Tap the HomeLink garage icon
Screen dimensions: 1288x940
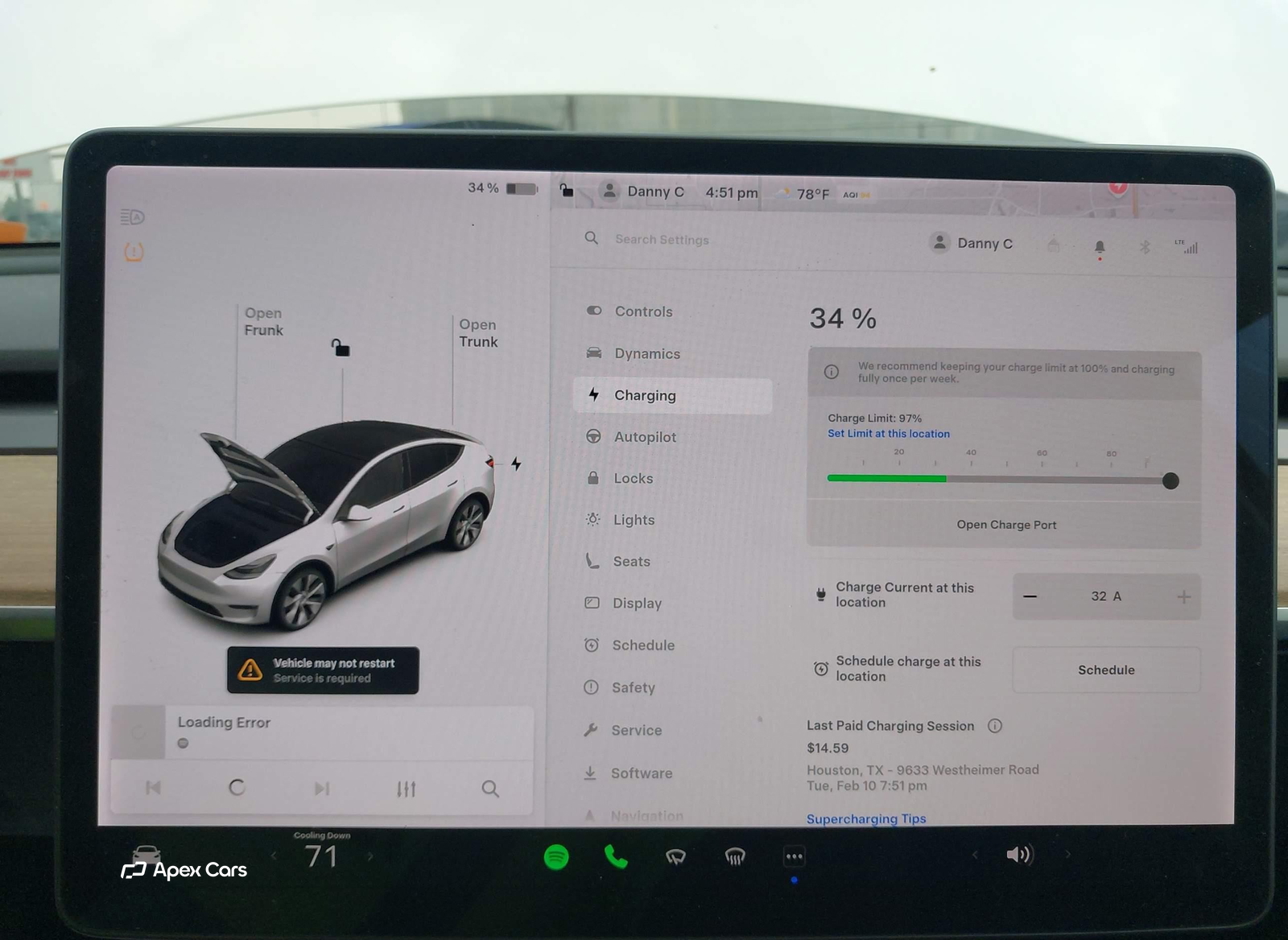point(1054,245)
